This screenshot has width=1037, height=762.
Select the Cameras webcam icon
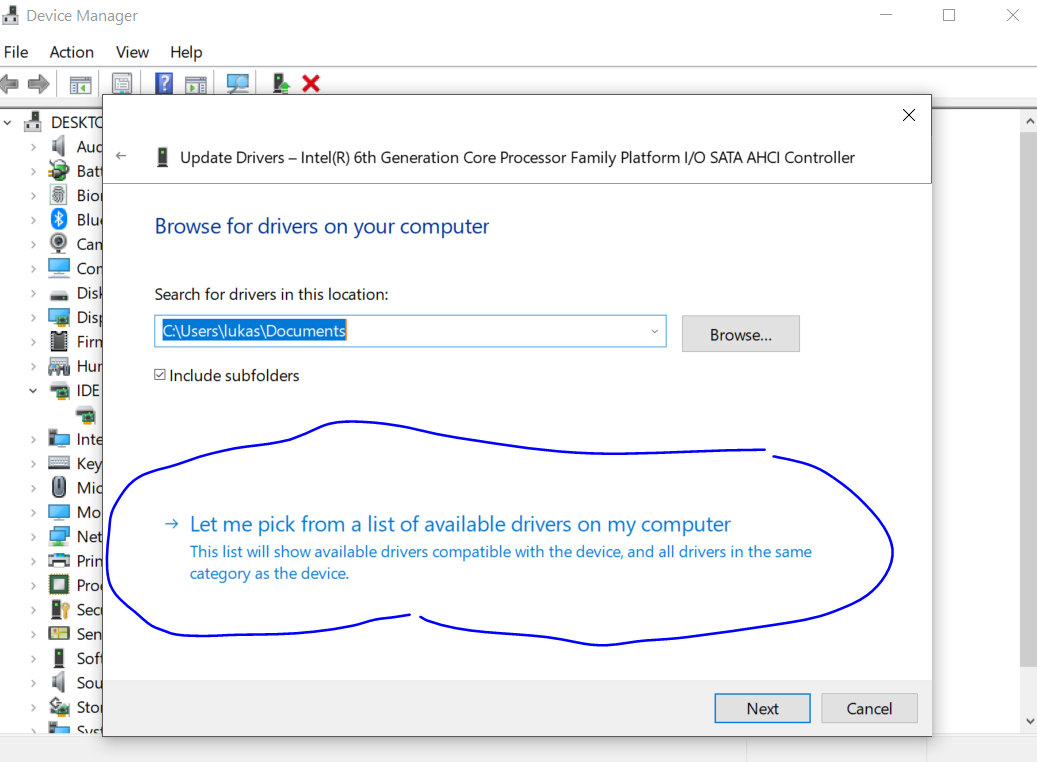(x=59, y=243)
